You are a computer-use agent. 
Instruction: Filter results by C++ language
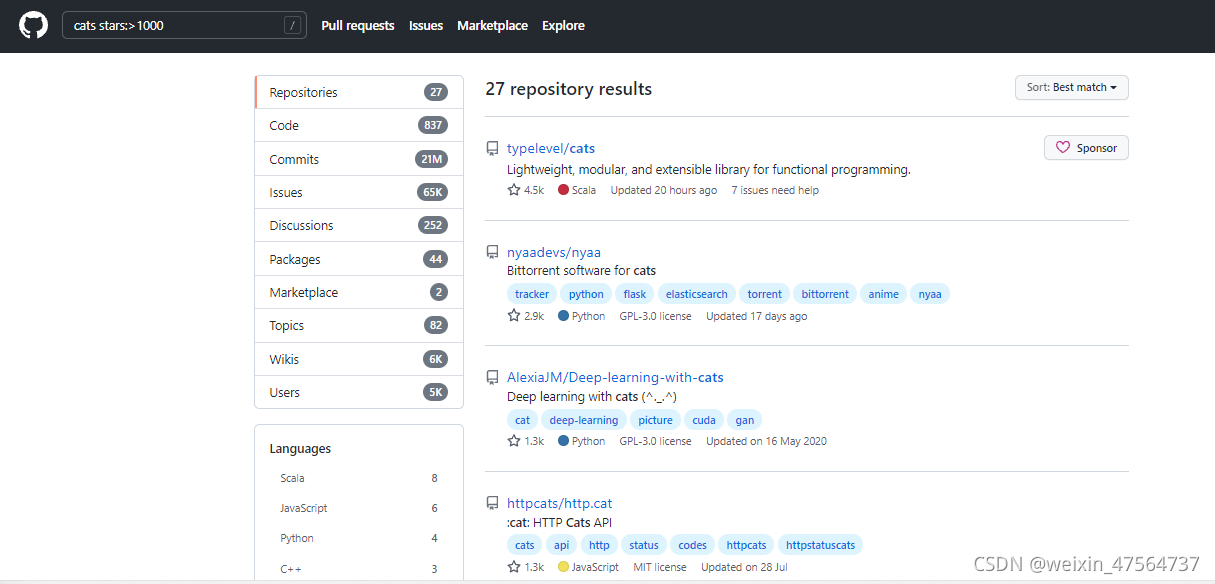coord(359,568)
